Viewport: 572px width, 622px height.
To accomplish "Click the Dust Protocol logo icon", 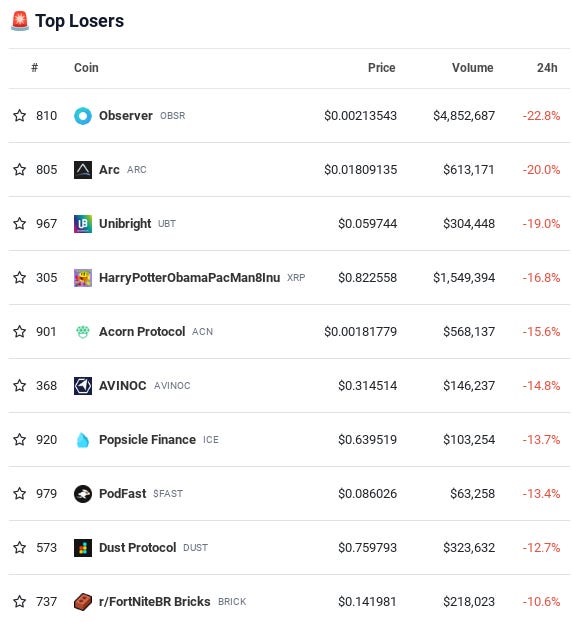I will pos(83,547).
